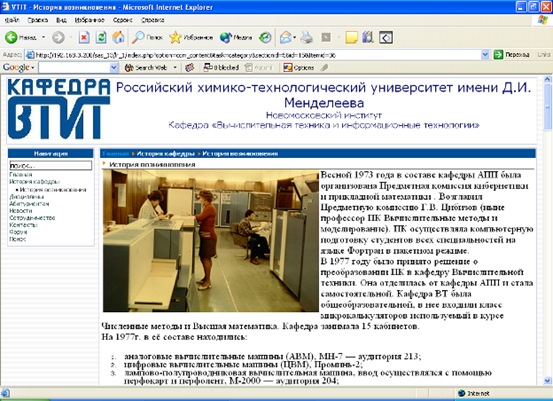Open 'История кафедры' in navigation sidebar

coord(34,182)
